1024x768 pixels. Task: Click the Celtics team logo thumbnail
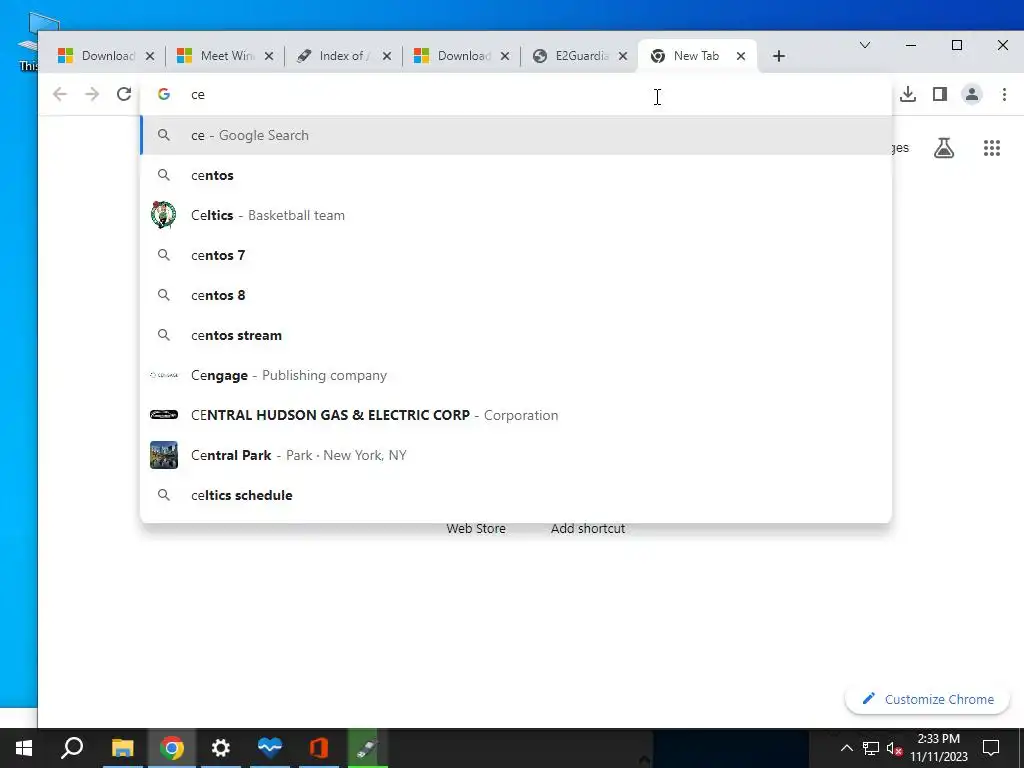click(x=163, y=215)
